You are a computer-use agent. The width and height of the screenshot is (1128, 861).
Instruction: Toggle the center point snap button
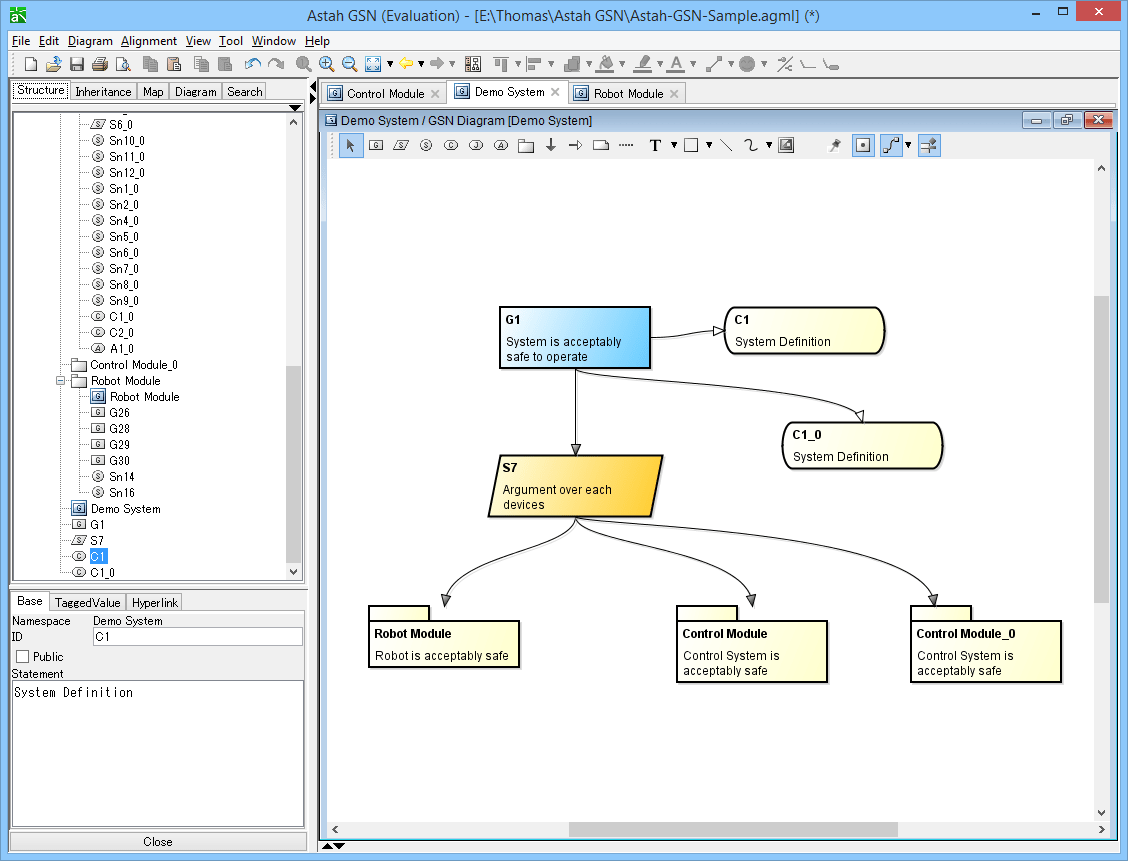pyautogui.click(x=863, y=145)
